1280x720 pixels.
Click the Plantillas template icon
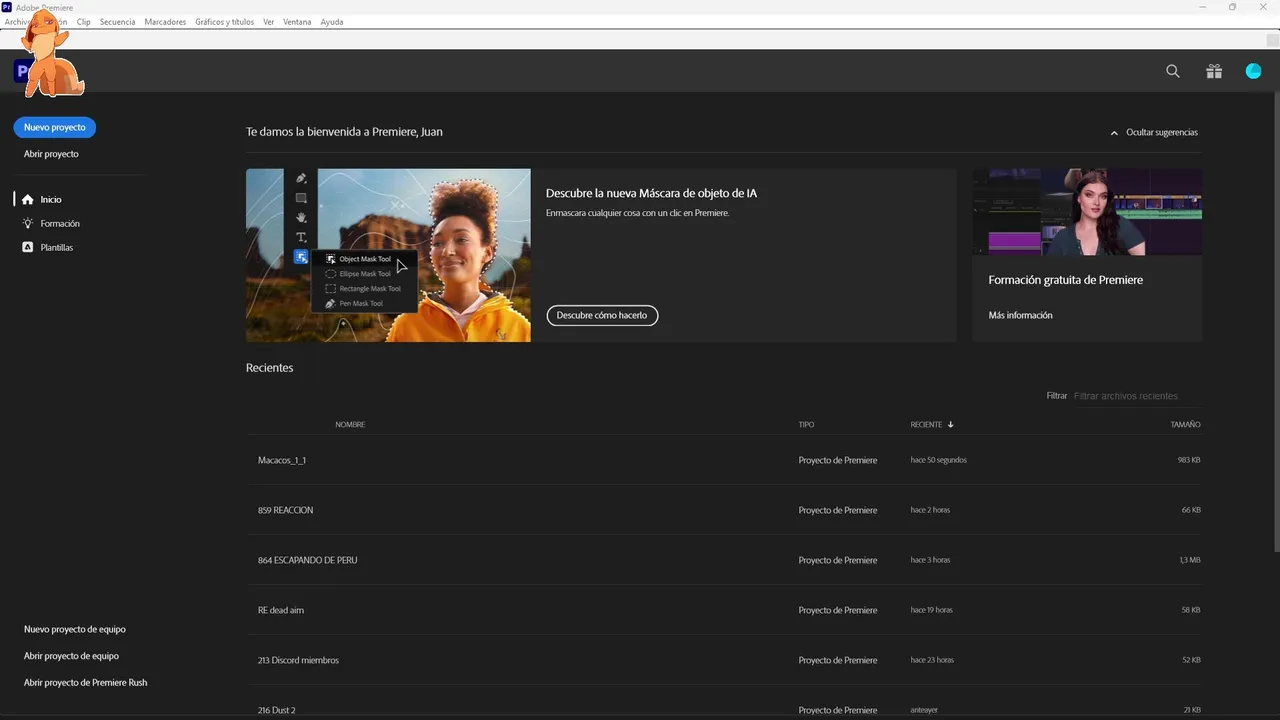pos(28,247)
